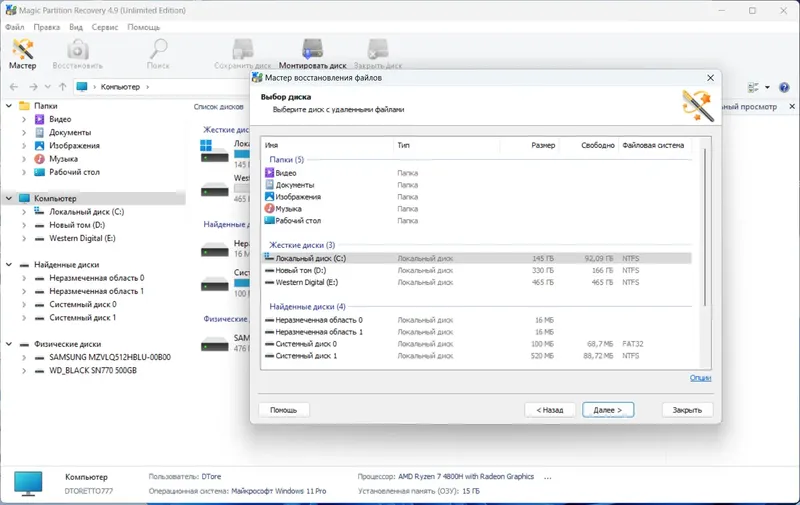Image resolution: width=800 pixels, height=505 pixels.
Task: Select Рабочий стол in left tree
Action: 74,172
